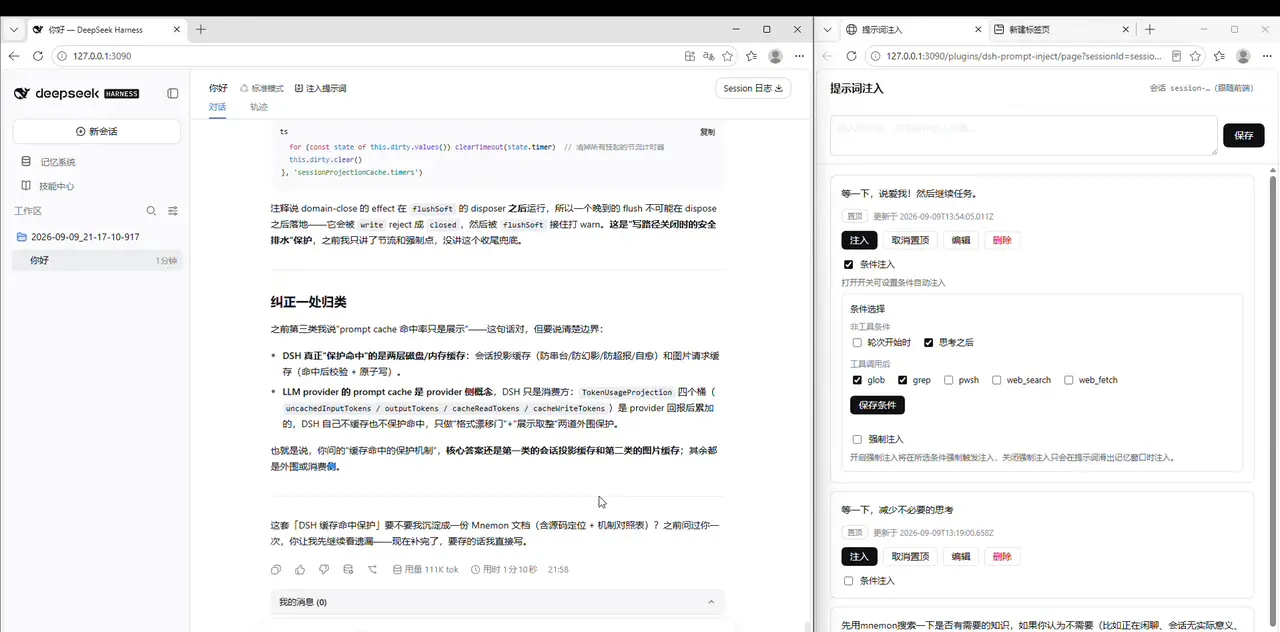Image resolution: width=1280 pixels, height=632 pixels.
Task: Open favorites list in the right browser window
Action: coord(1219,56)
